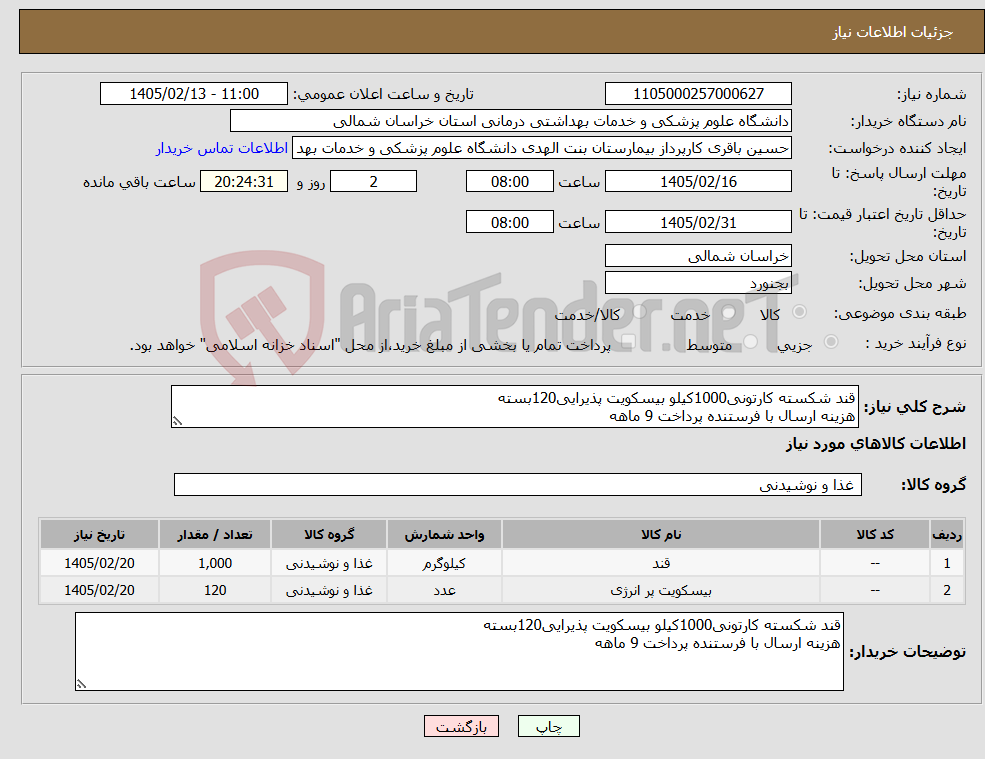Screen dimensions: 985x759
Task: Click the شرح کلی نیاز description textarea
Action: coord(514,407)
